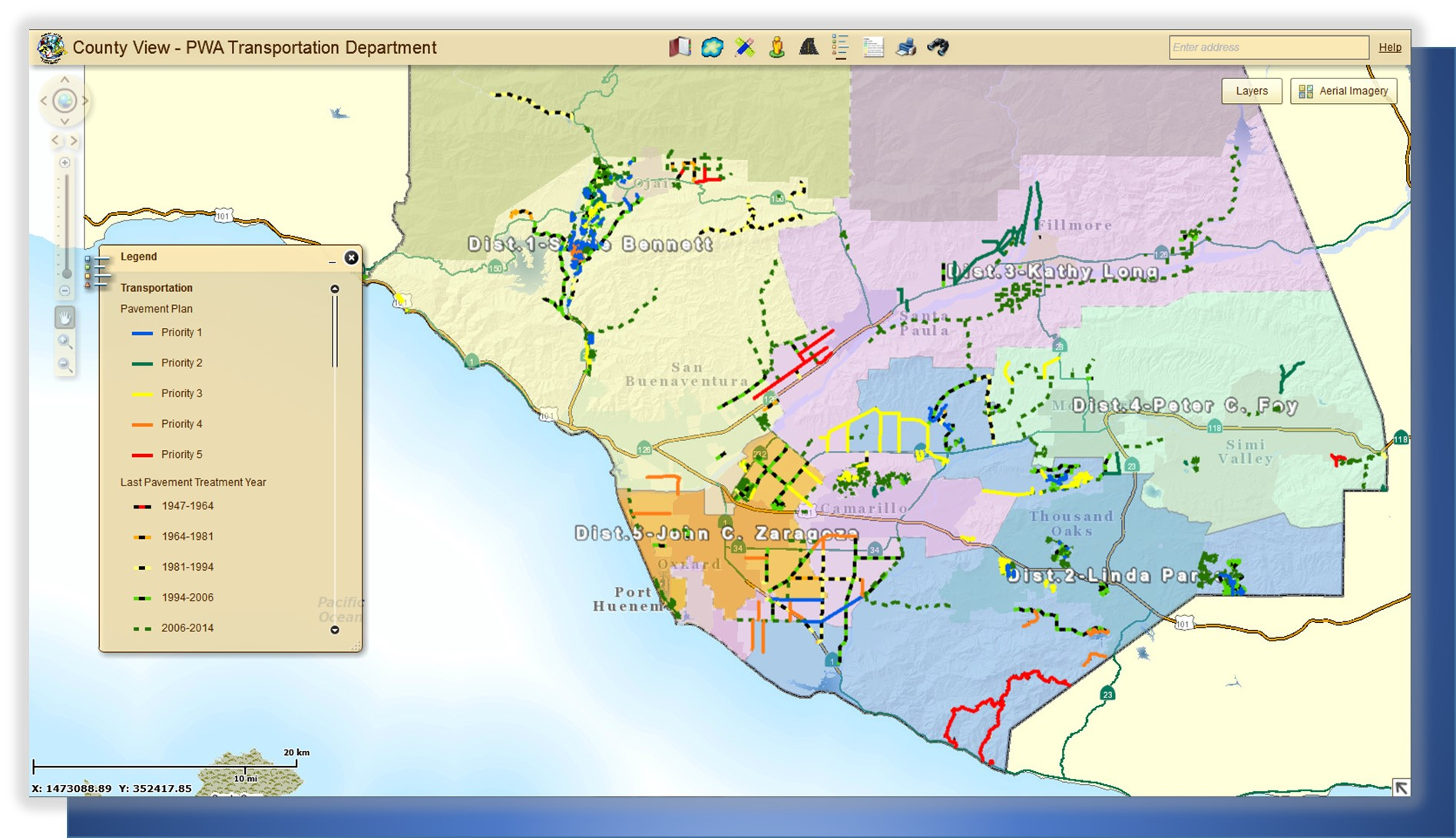The width and height of the screenshot is (1456, 838).
Task: Switch basemap to Aerial Imagery
Action: (1343, 91)
